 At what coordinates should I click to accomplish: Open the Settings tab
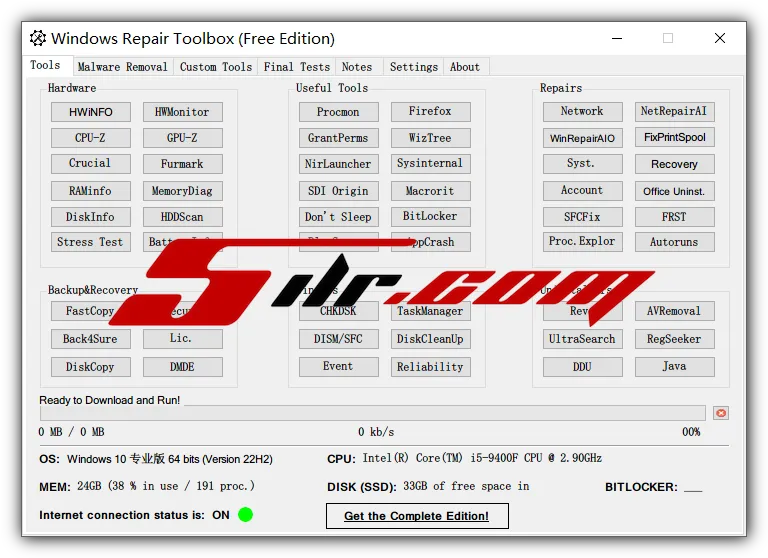tap(413, 67)
